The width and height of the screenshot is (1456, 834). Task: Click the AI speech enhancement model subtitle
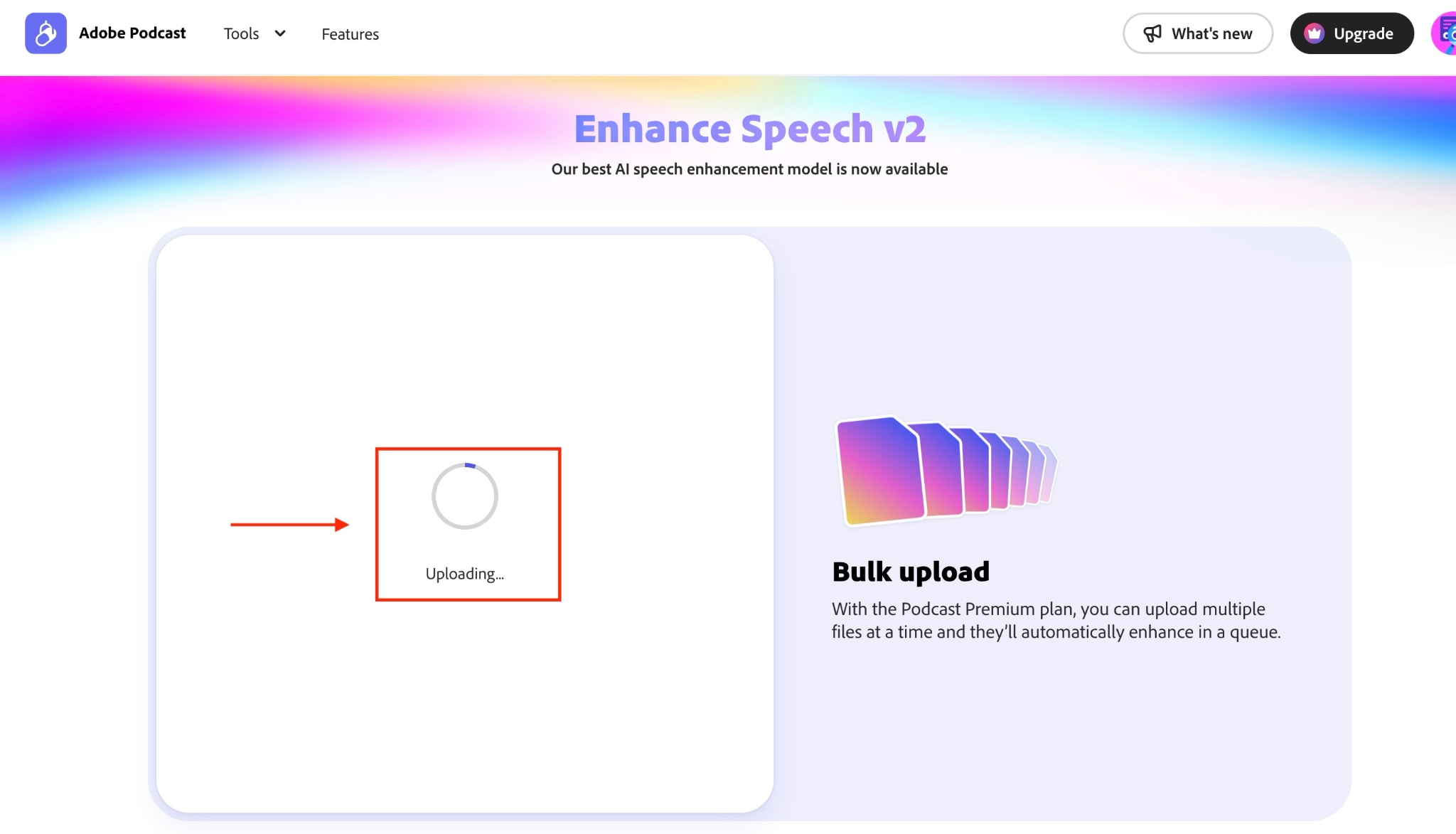pyautogui.click(x=749, y=169)
